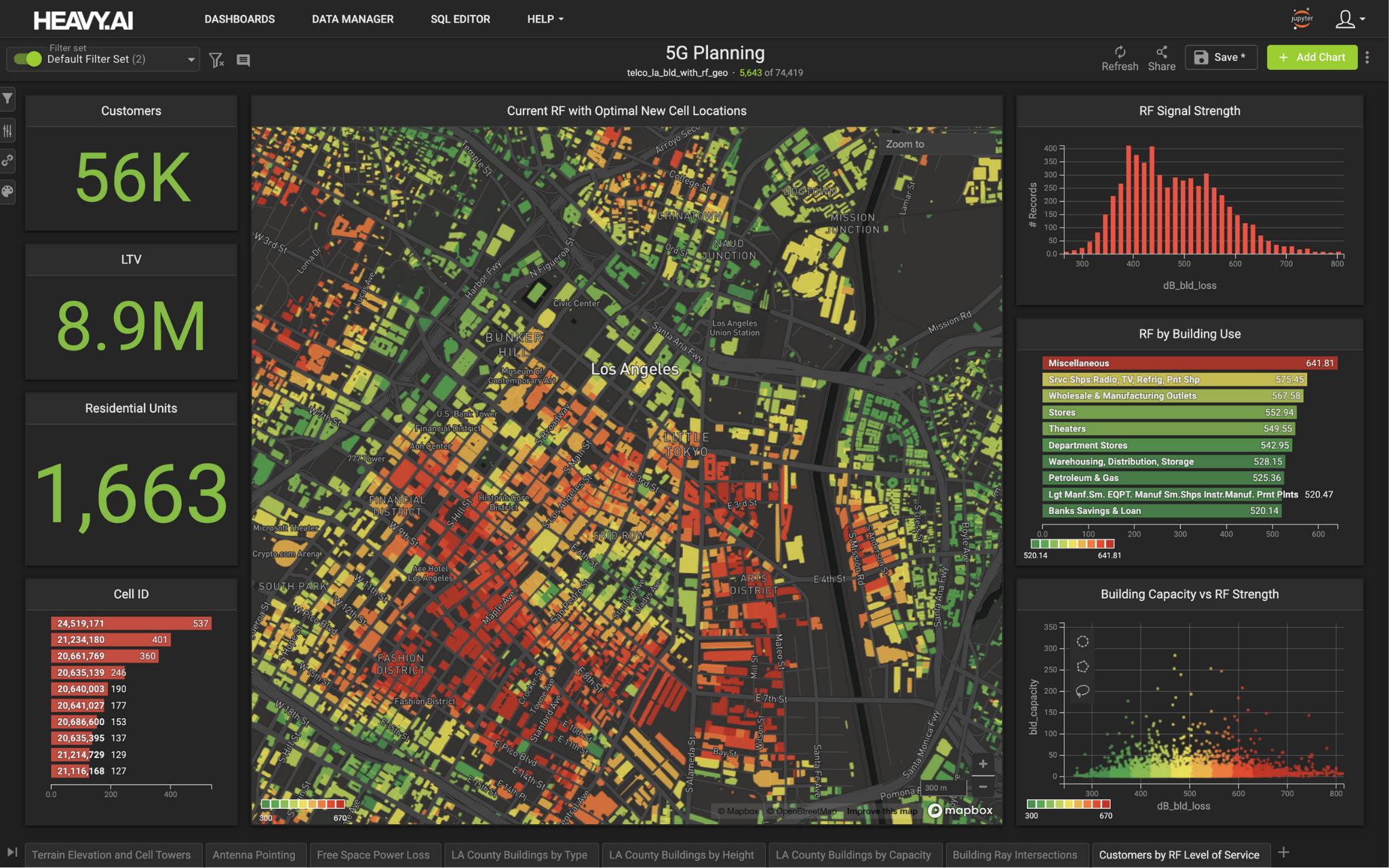Open the HELP menu dropdown
This screenshot has width=1389, height=868.
coord(545,19)
